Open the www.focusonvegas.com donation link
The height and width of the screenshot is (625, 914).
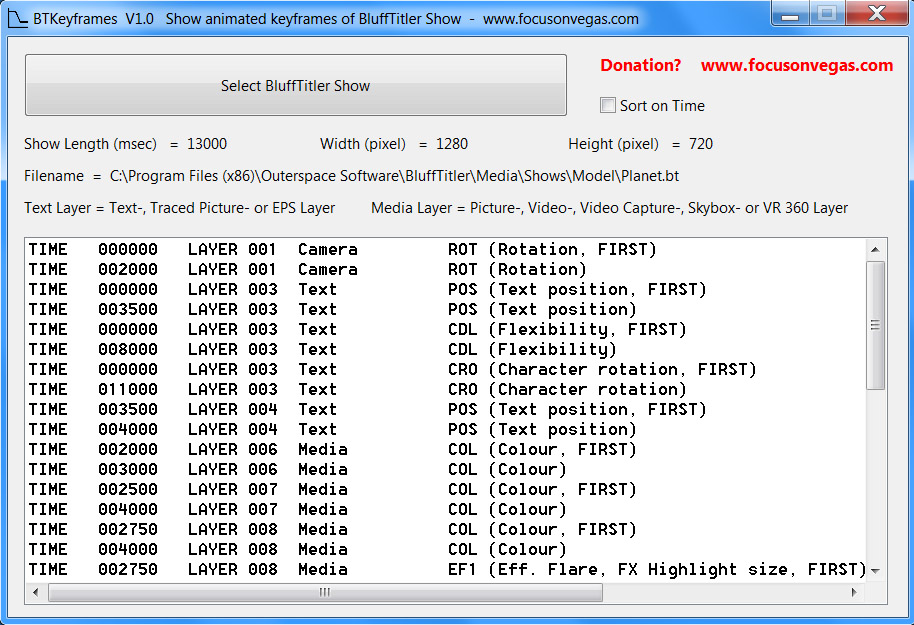pos(796,65)
